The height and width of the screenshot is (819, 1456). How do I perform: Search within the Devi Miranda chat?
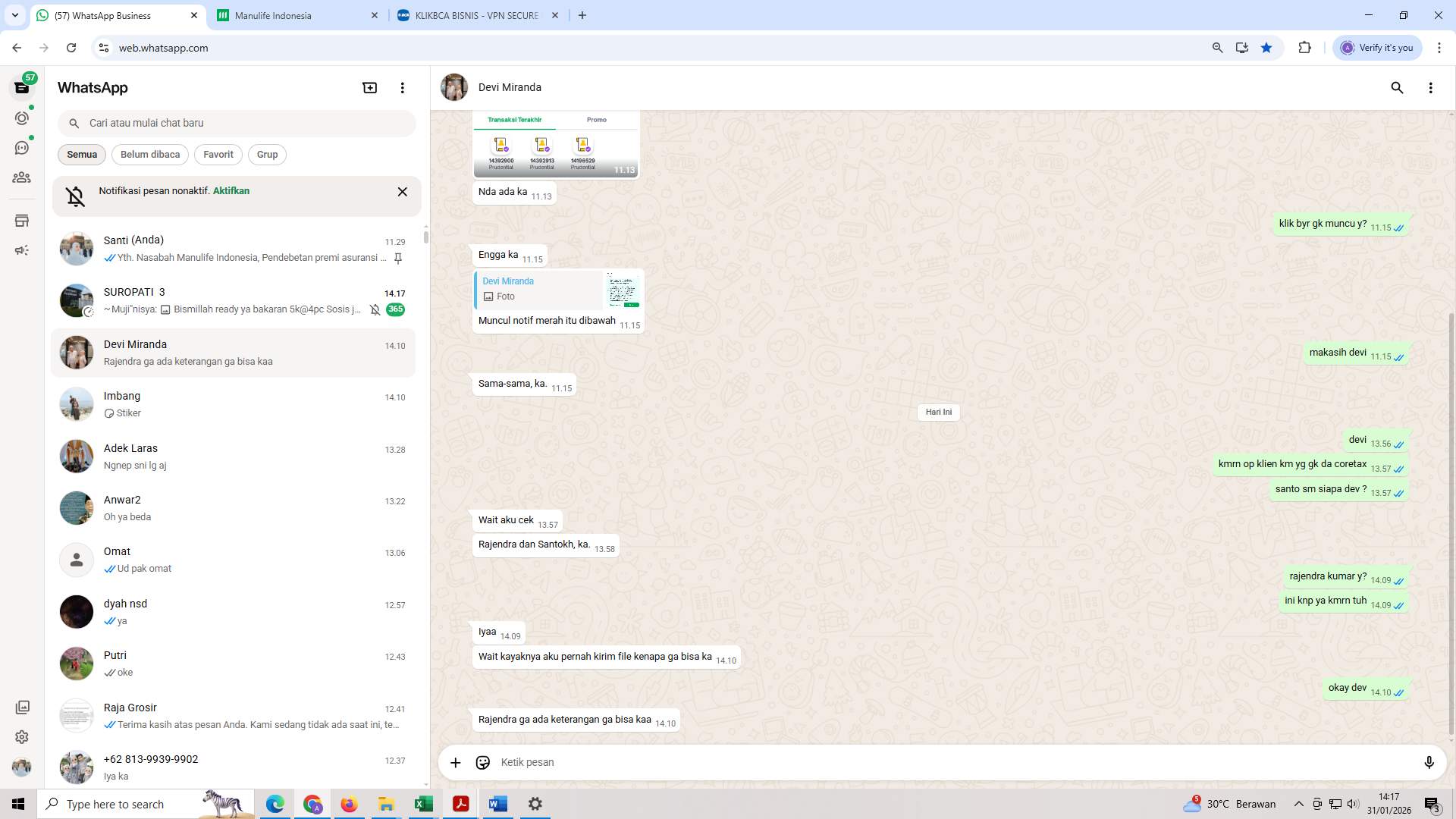1397,88
